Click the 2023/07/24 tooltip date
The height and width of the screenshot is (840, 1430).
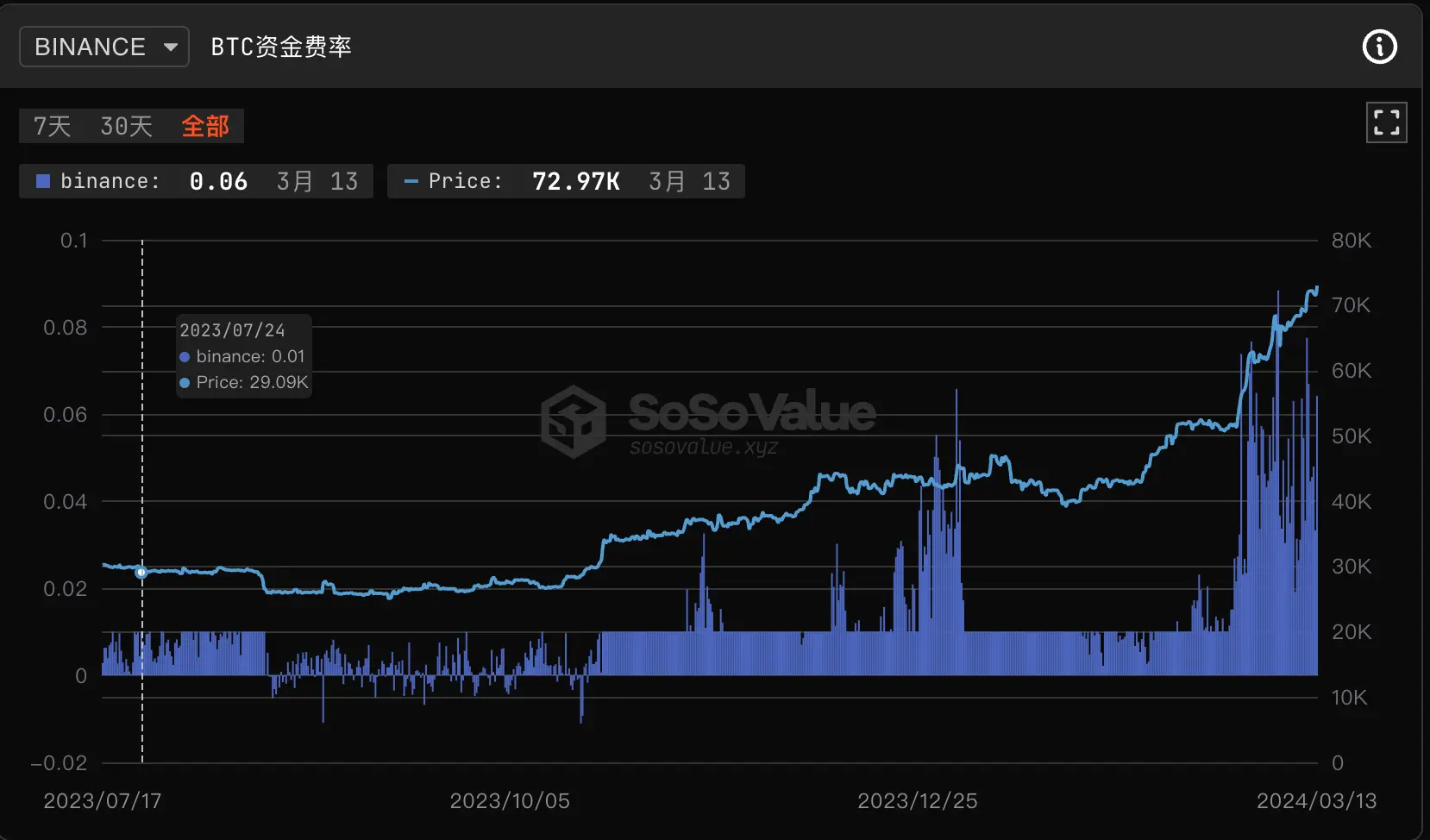pos(232,330)
